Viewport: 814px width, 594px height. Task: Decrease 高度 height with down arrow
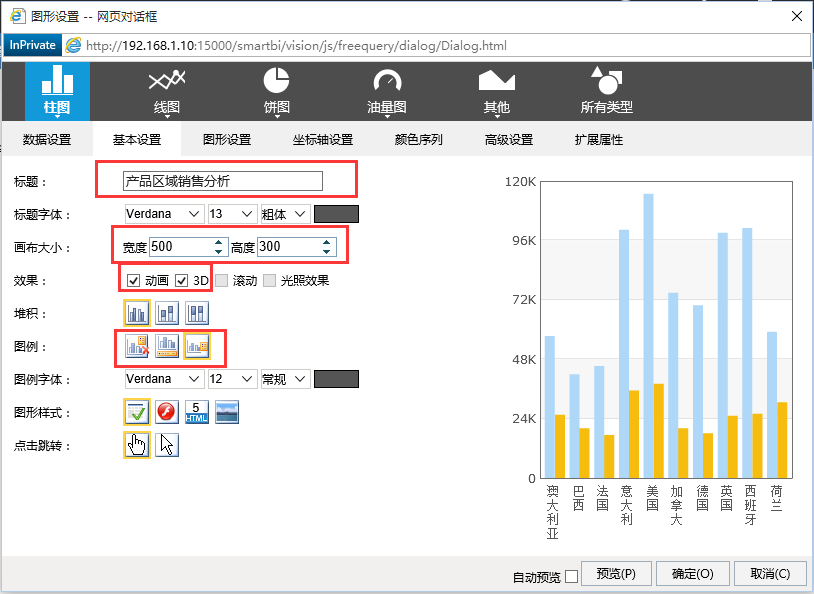[327, 251]
